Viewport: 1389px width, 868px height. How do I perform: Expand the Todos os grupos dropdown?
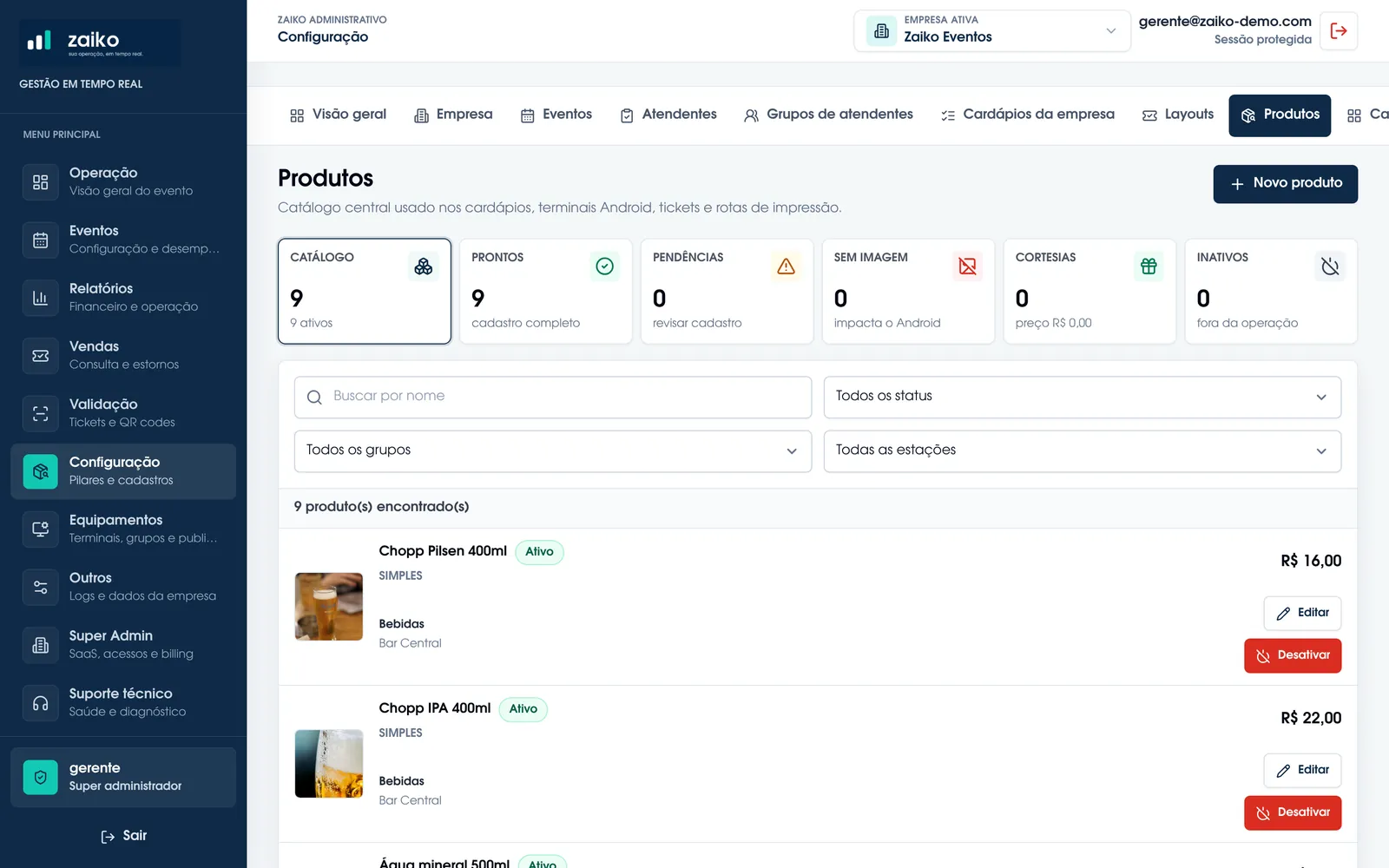point(553,451)
